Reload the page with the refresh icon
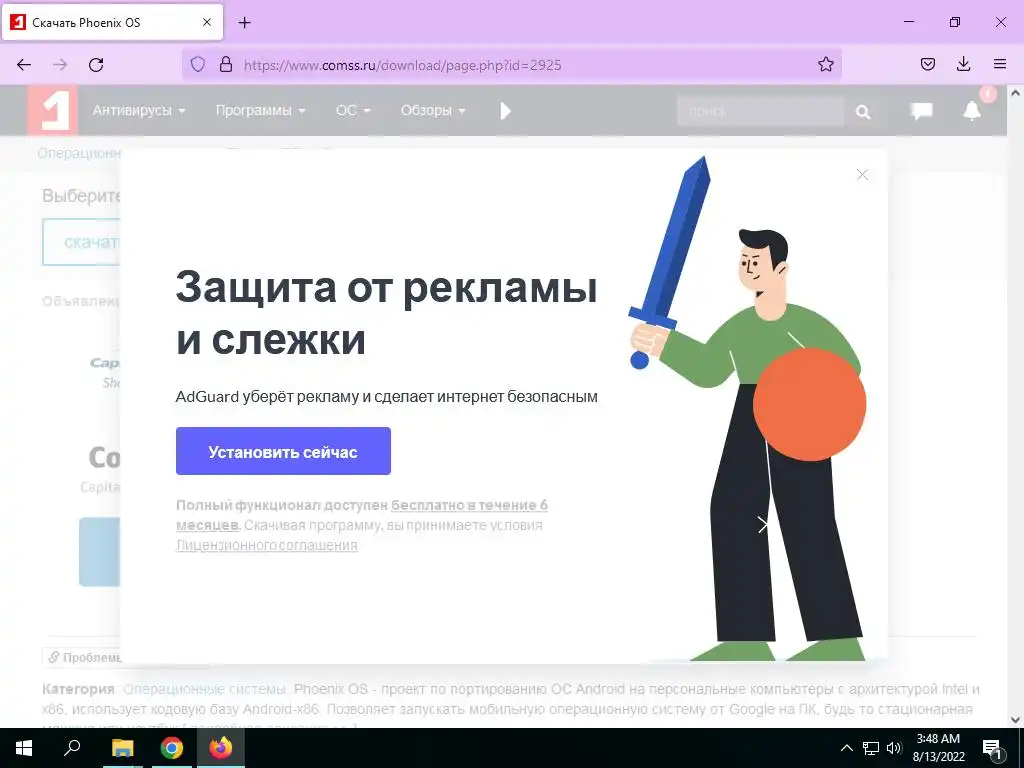Image resolution: width=1024 pixels, height=768 pixels. point(96,65)
